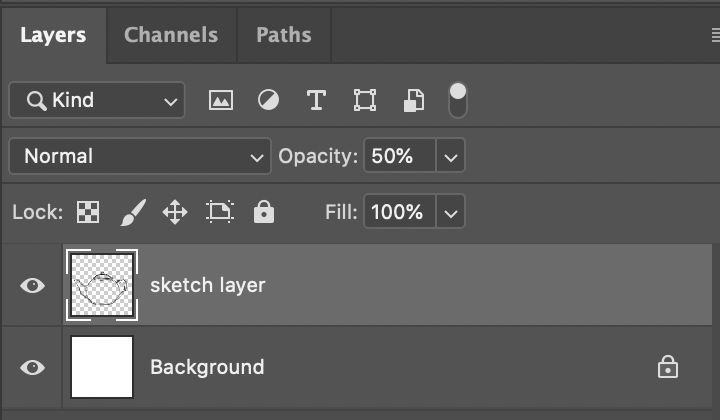720x420 pixels.
Task: Lock image pixels brush icon
Action: (x=133, y=213)
